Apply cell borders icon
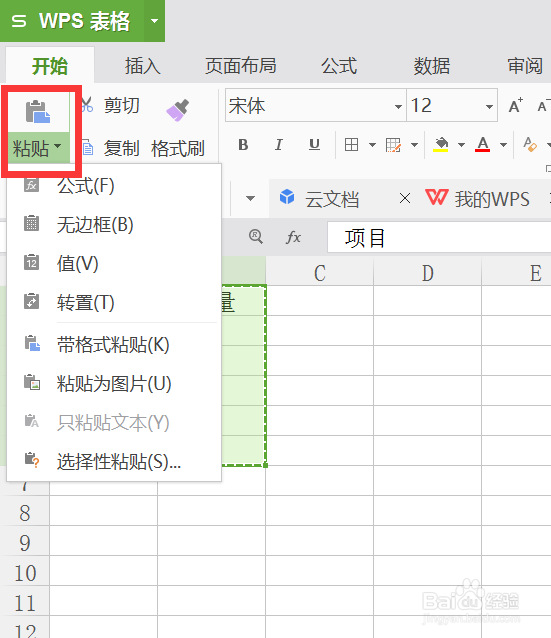The width and height of the screenshot is (551, 638). [x=351, y=144]
